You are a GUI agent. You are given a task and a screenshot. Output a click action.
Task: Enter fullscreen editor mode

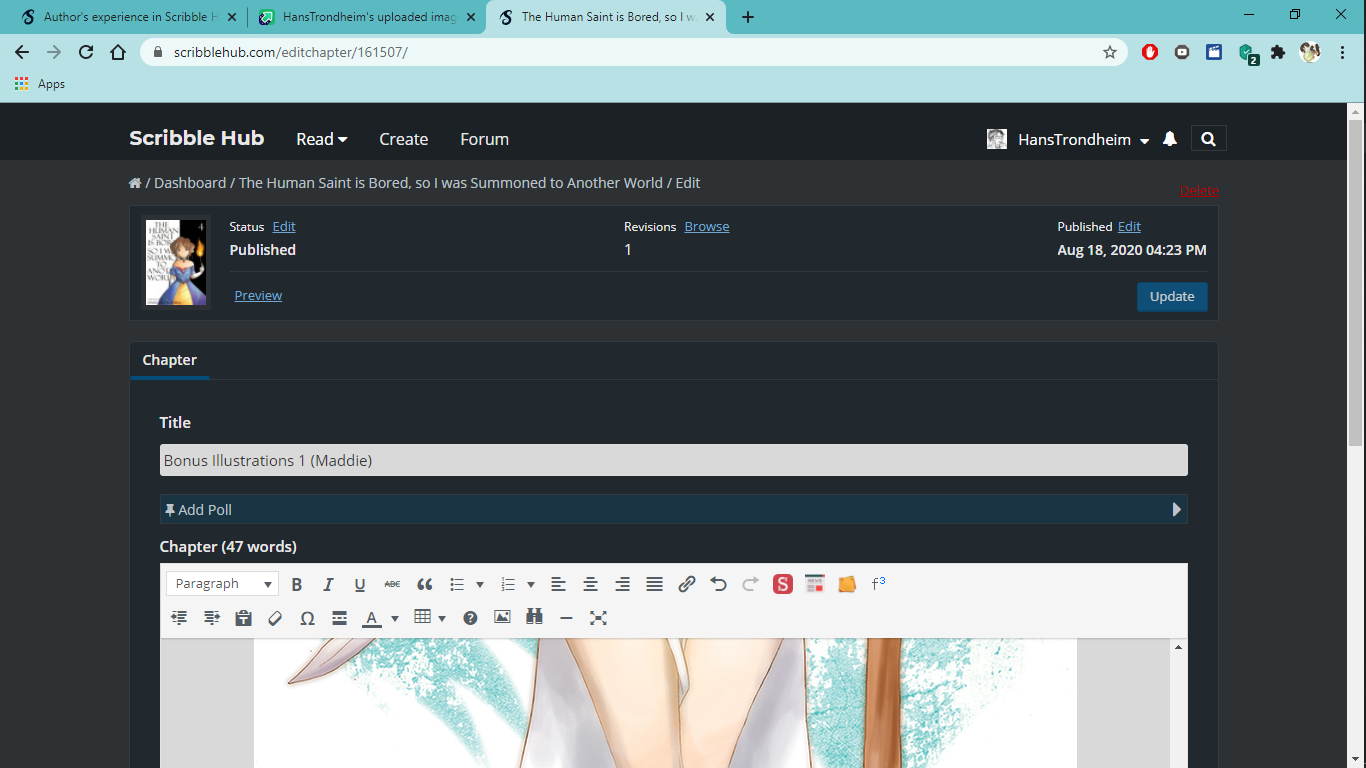pyautogui.click(x=598, y=618)
